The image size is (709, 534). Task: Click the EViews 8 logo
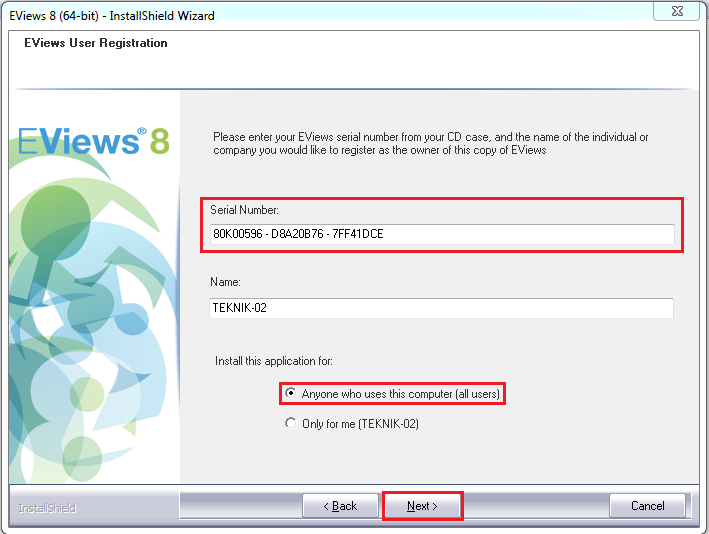94,141
